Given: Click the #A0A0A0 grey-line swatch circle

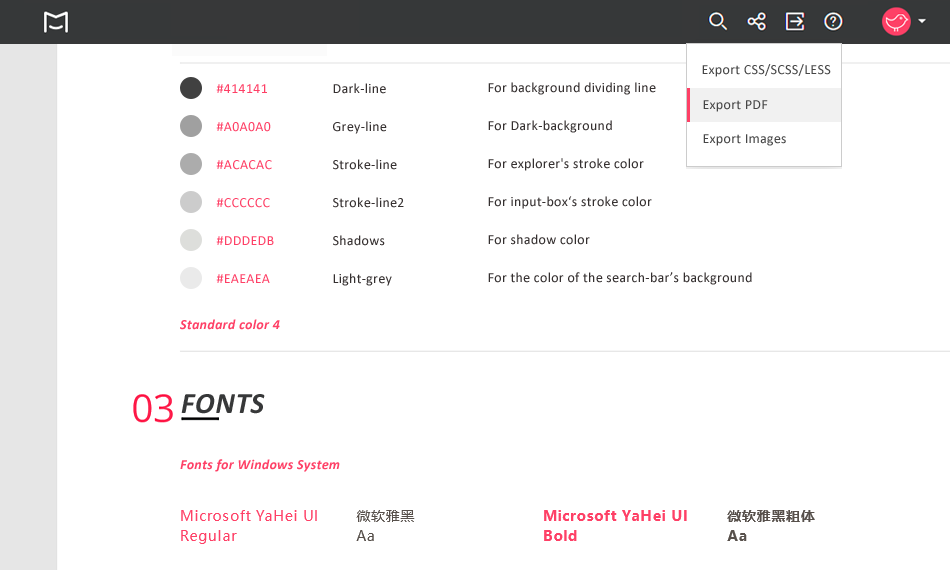Looking at the screenshot, I should coord(191,126).
